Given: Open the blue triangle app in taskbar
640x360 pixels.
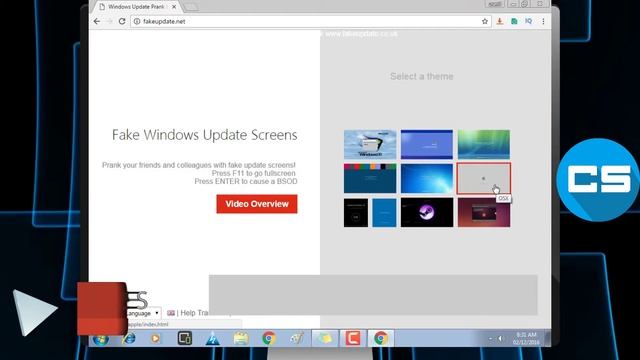Looking at the screenshot, I should 213,339.
